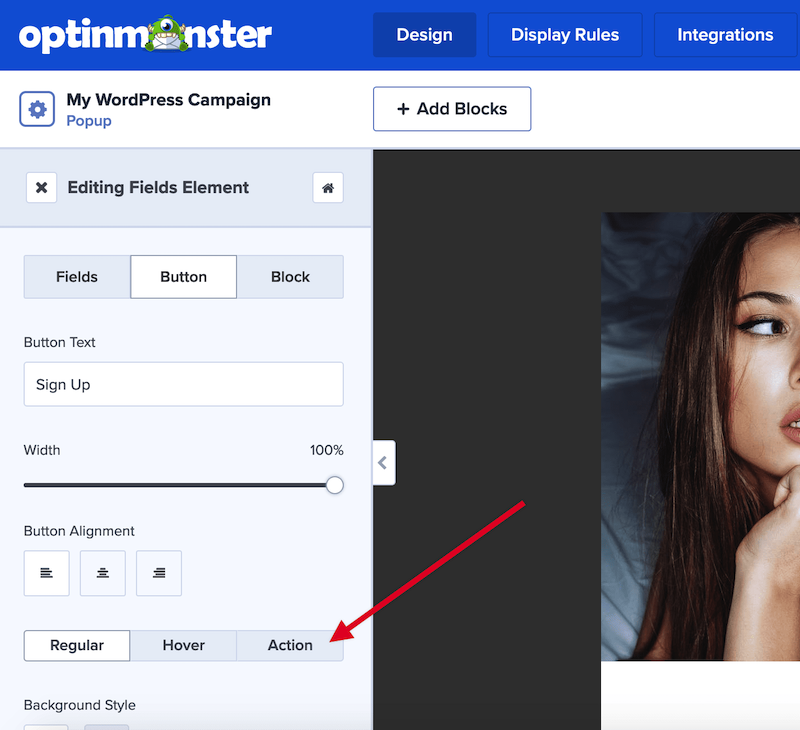Click the Button Text input field
The width and height of the screenshot is (800, 730).
tap(184, 384)
